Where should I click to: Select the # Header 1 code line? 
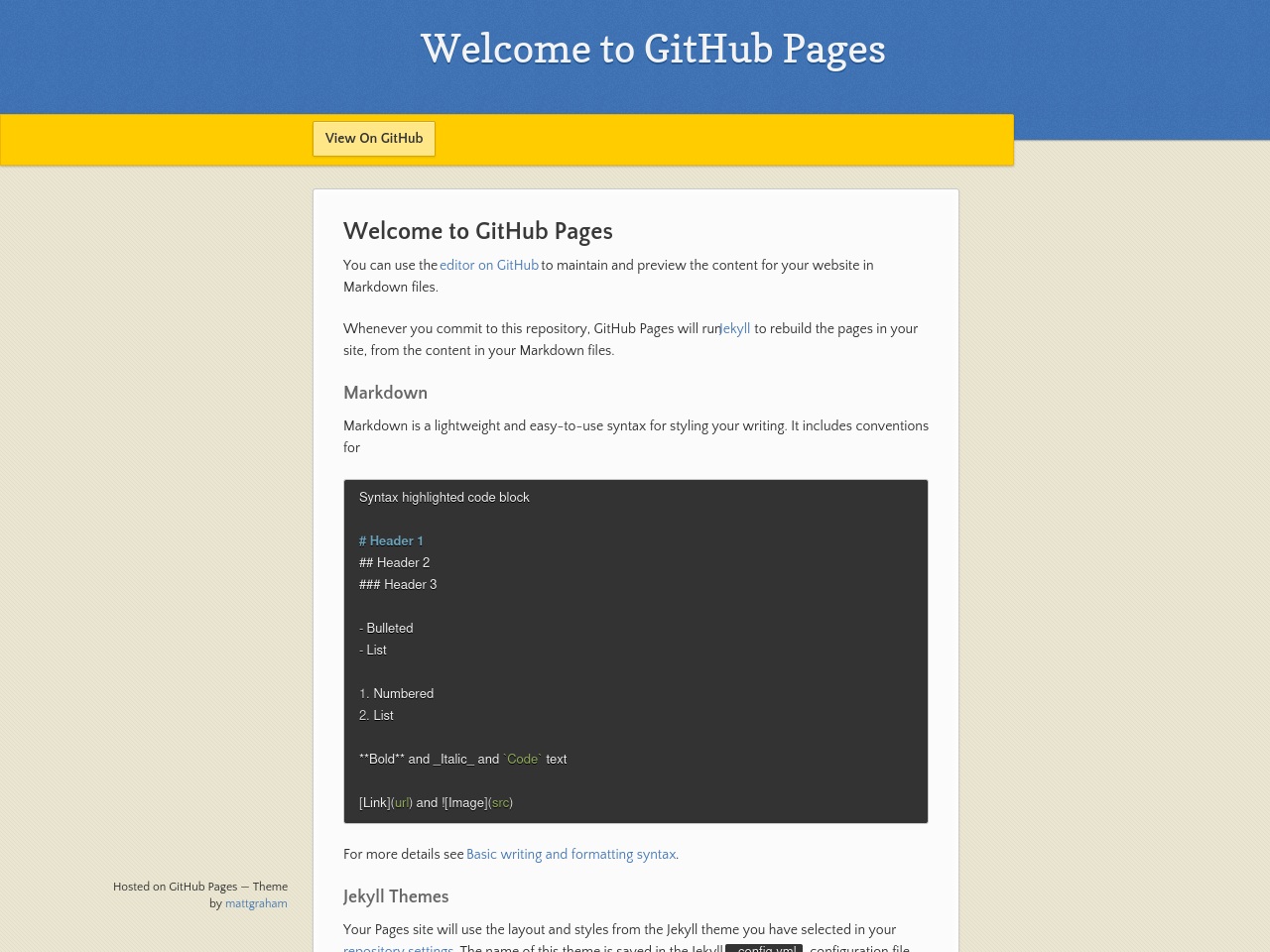click(x=391, y=541)
